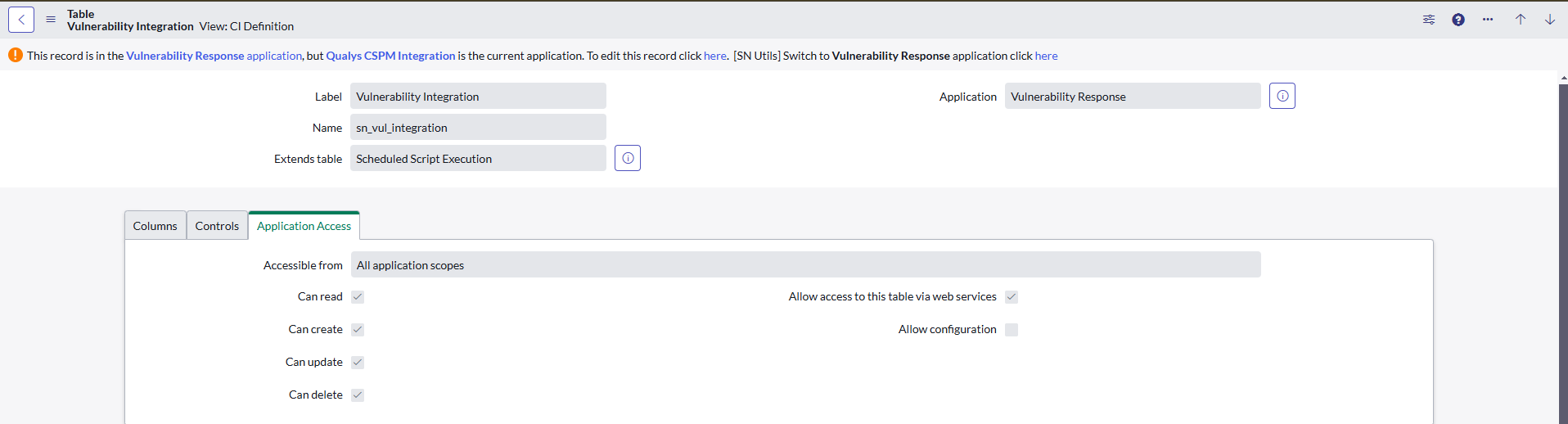Go to next record with down arrow

click(x=1550, y=20)
